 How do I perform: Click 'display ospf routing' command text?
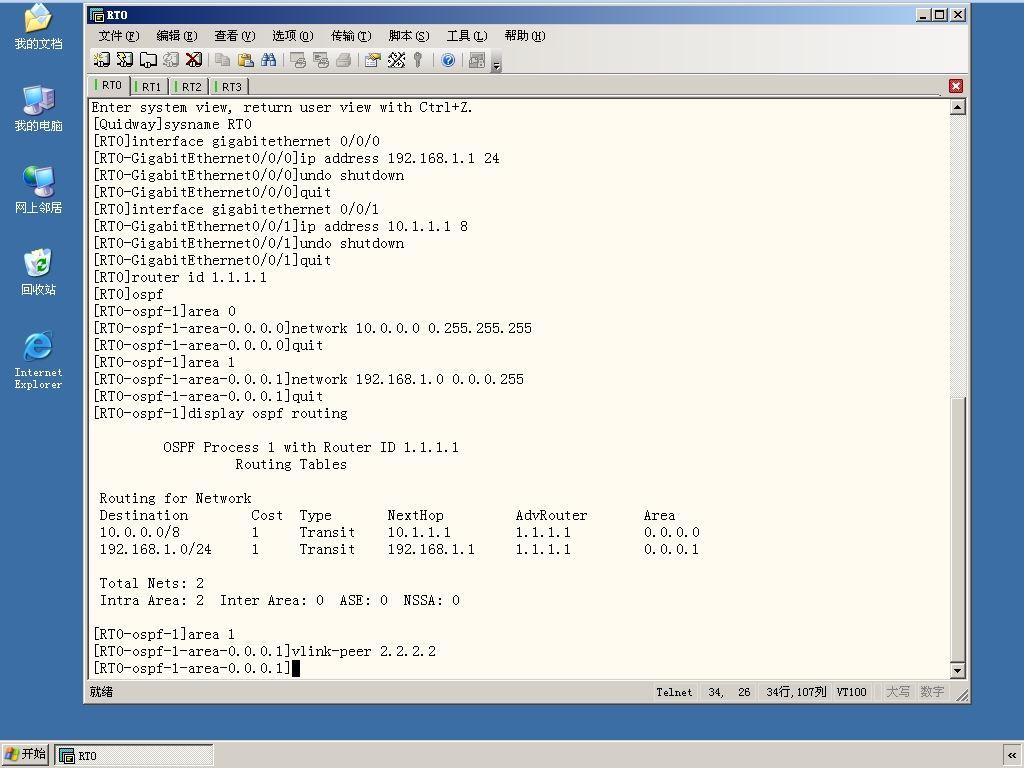click(x=268, y=413)
